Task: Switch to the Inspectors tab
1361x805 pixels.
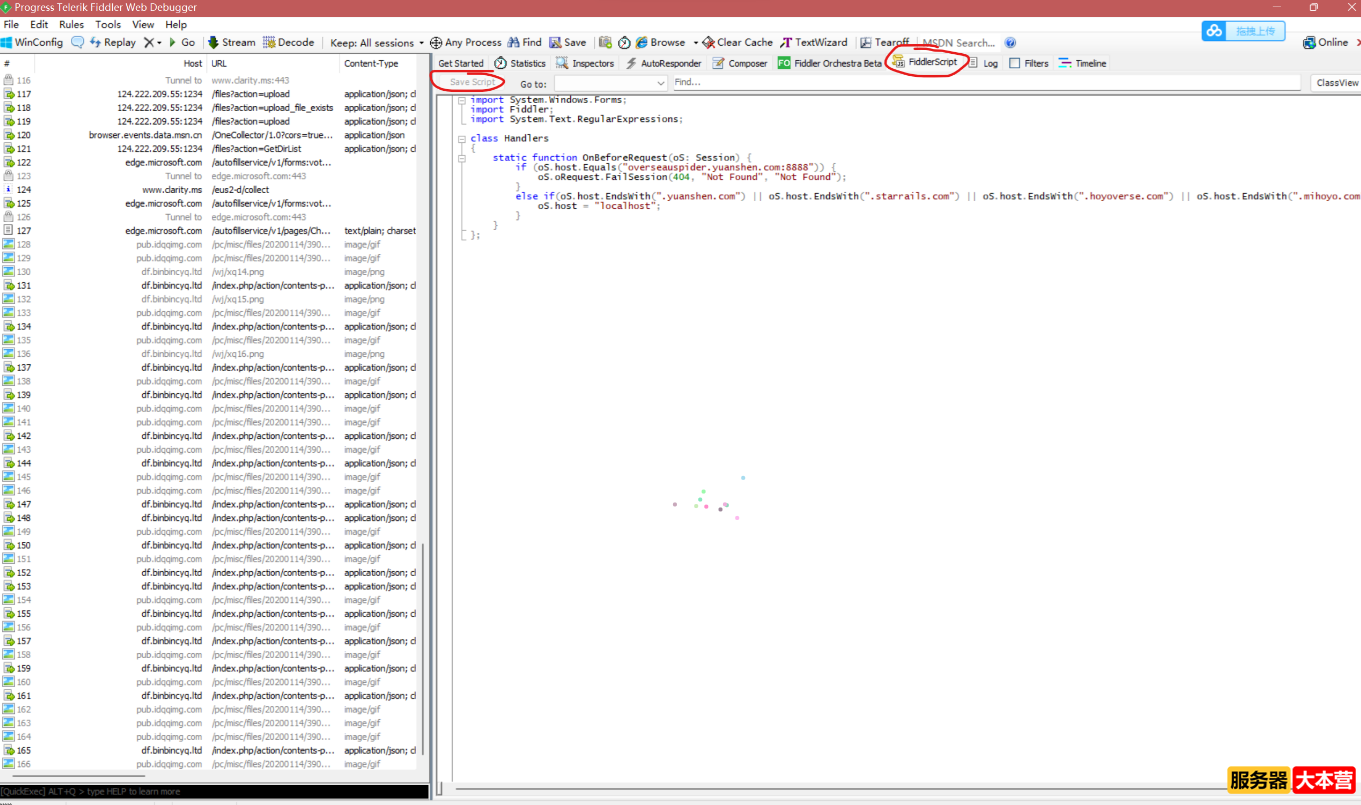Action: click(585, 63)
